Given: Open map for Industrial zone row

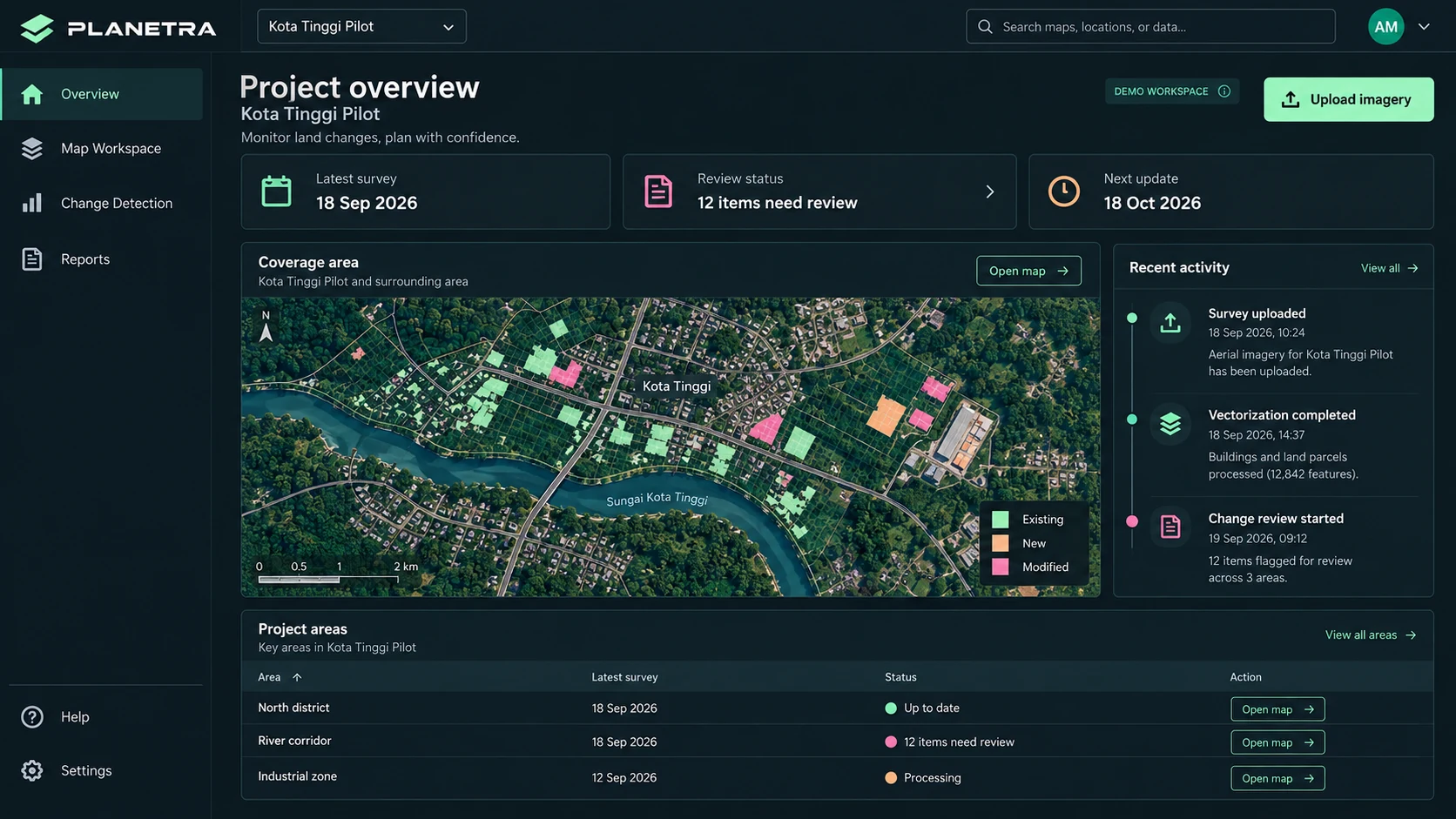Looking at the screenshot, I should (1277, 778).
